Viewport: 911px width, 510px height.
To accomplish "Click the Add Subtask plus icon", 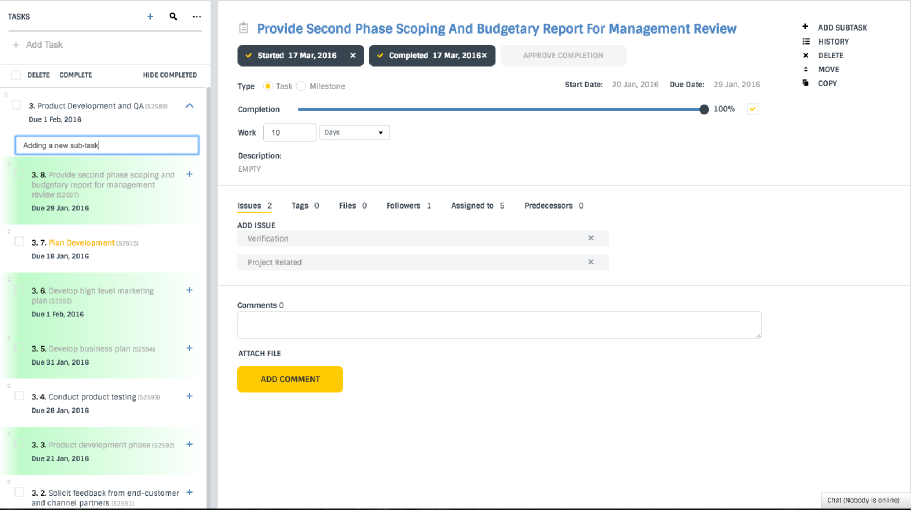I will [x=805, y=27].
